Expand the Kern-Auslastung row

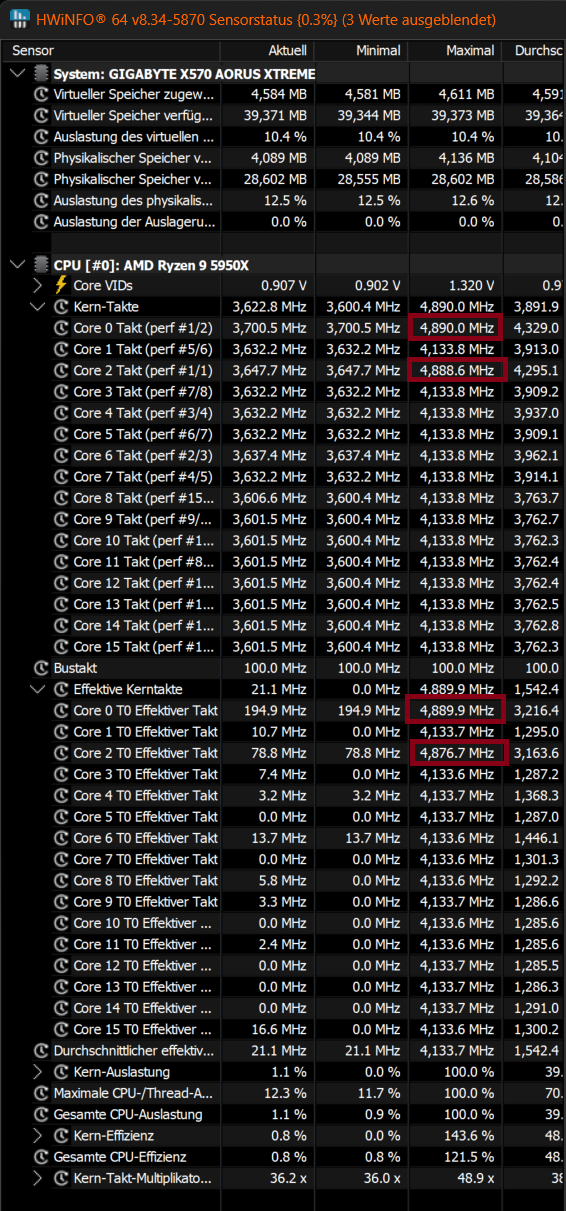(39, 1072)
